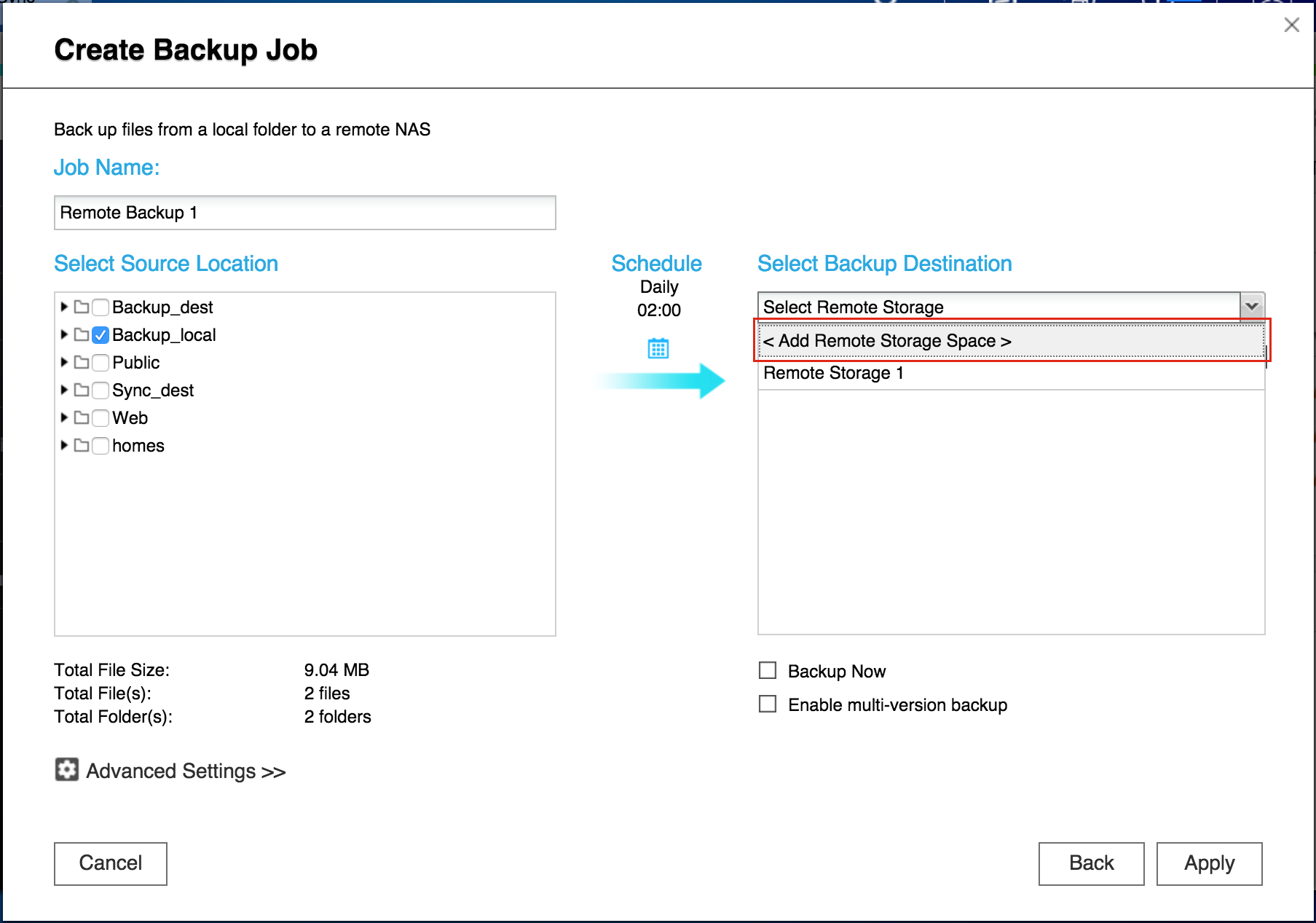Expand the Backup_local folder tree

point(64,335)
